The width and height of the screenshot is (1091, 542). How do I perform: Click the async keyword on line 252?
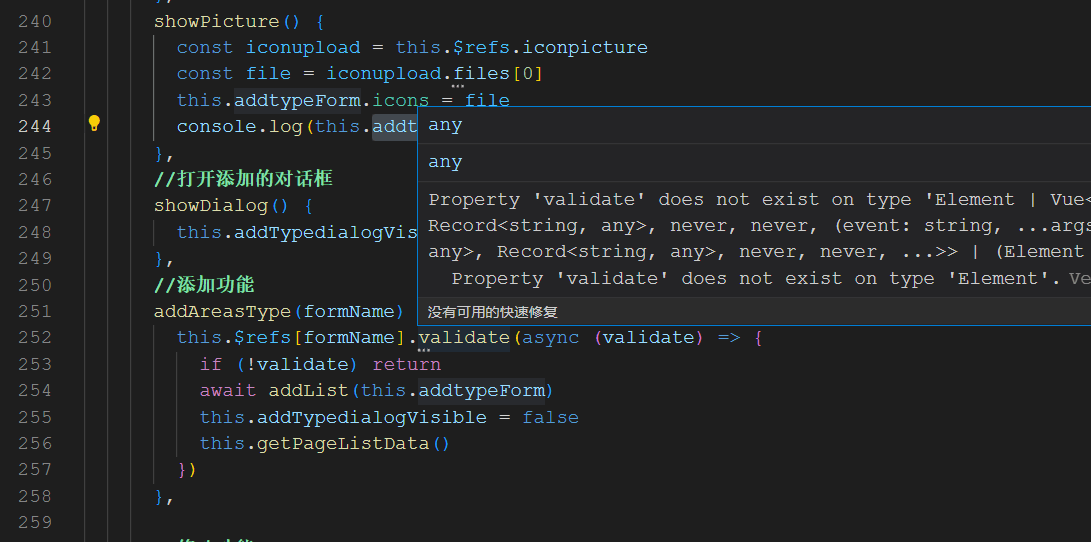click(550, 337)
